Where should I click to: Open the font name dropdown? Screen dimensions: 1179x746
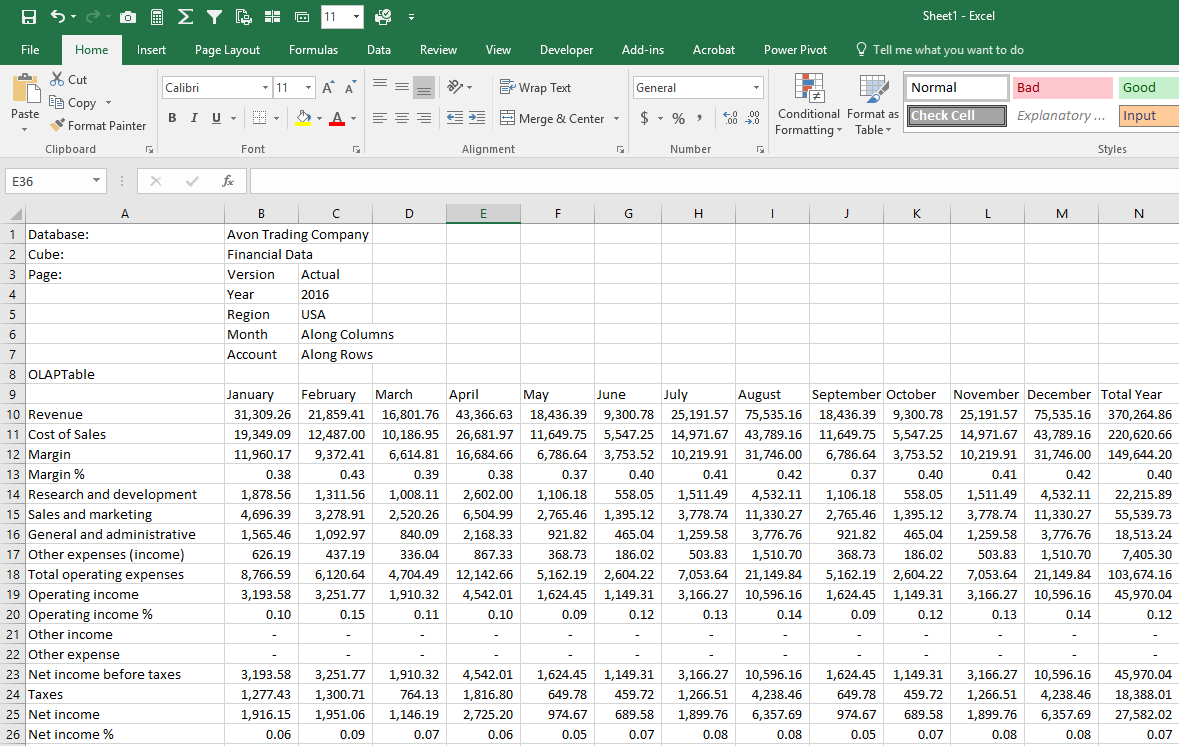pos(265,88)
